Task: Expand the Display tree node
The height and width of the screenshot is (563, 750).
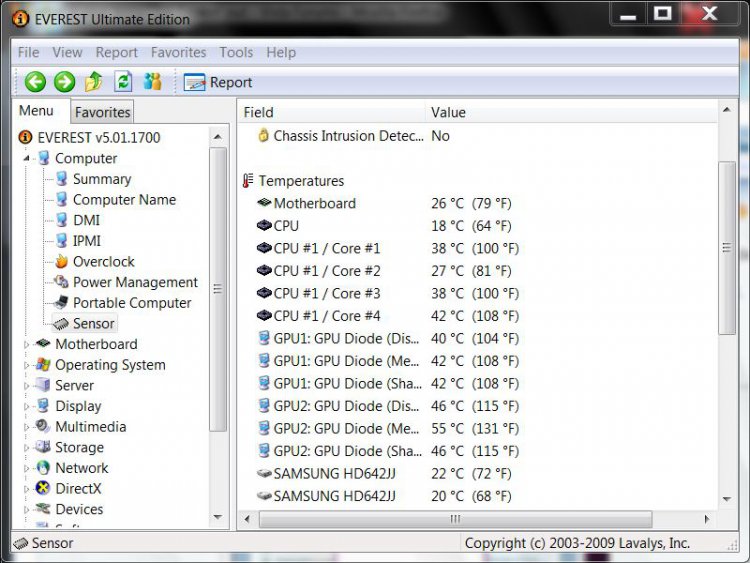Action: coord(27,406)
